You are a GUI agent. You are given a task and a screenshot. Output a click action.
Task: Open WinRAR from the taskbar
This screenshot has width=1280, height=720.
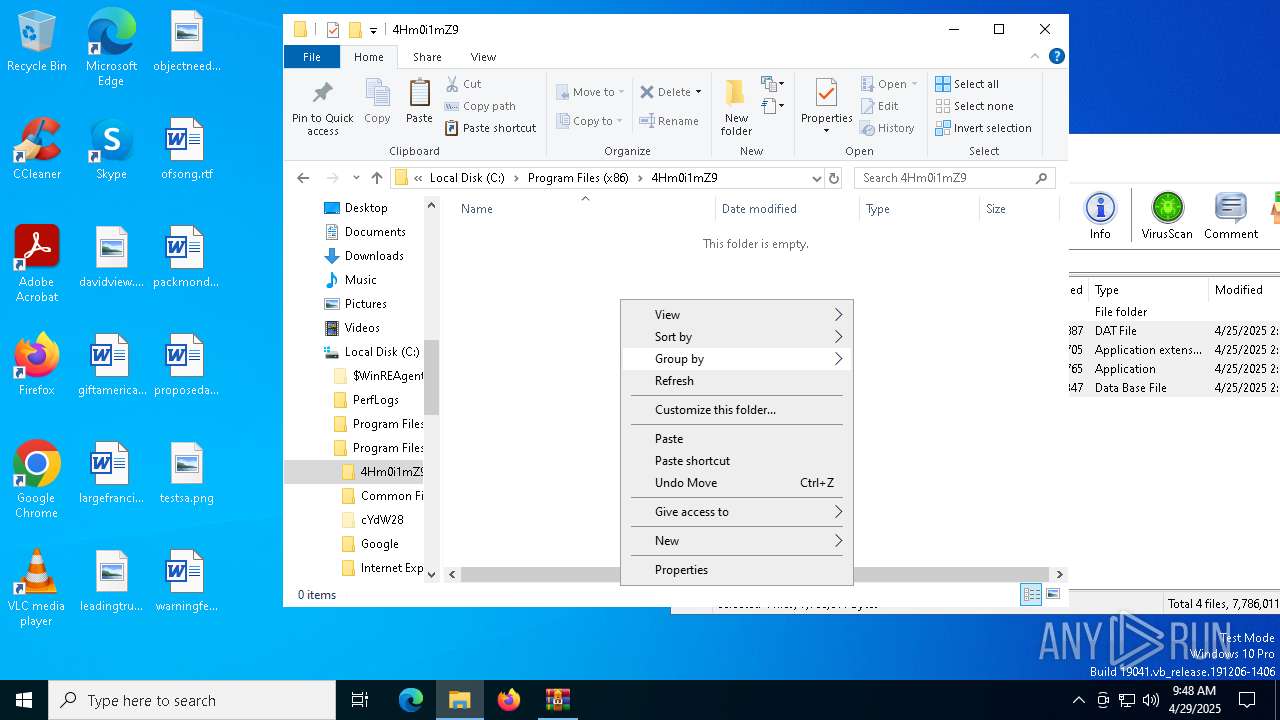coord(557,700)
